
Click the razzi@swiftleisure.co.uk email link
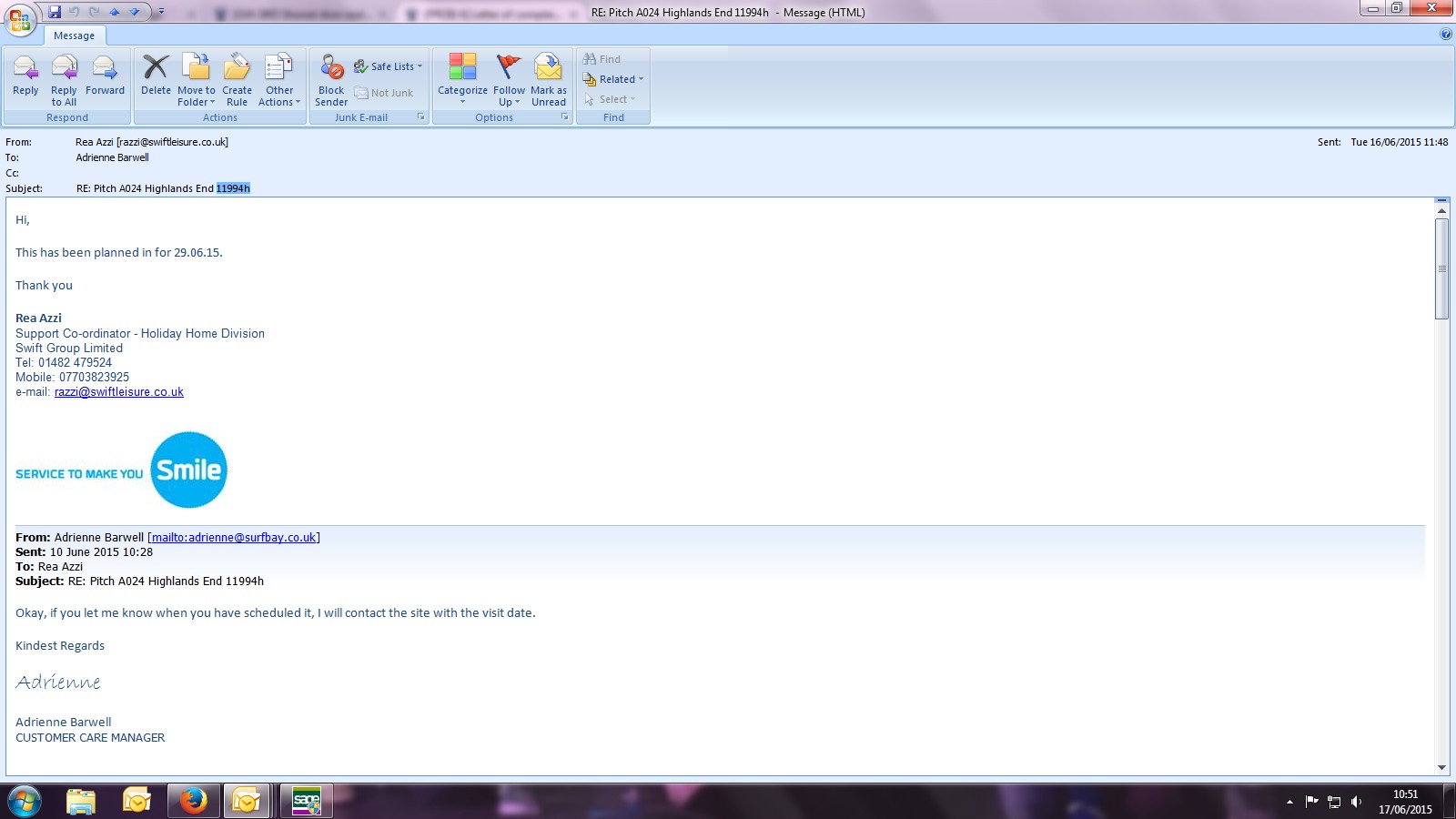119,392
